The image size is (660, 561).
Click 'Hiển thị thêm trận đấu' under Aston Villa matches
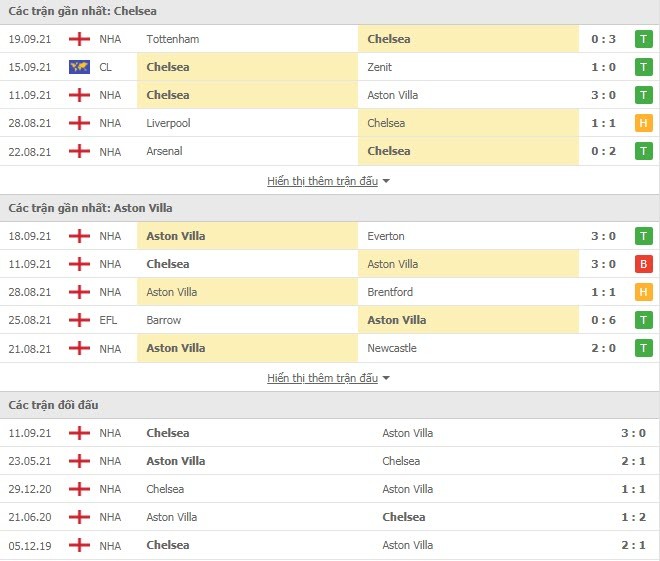pos(322,378)
